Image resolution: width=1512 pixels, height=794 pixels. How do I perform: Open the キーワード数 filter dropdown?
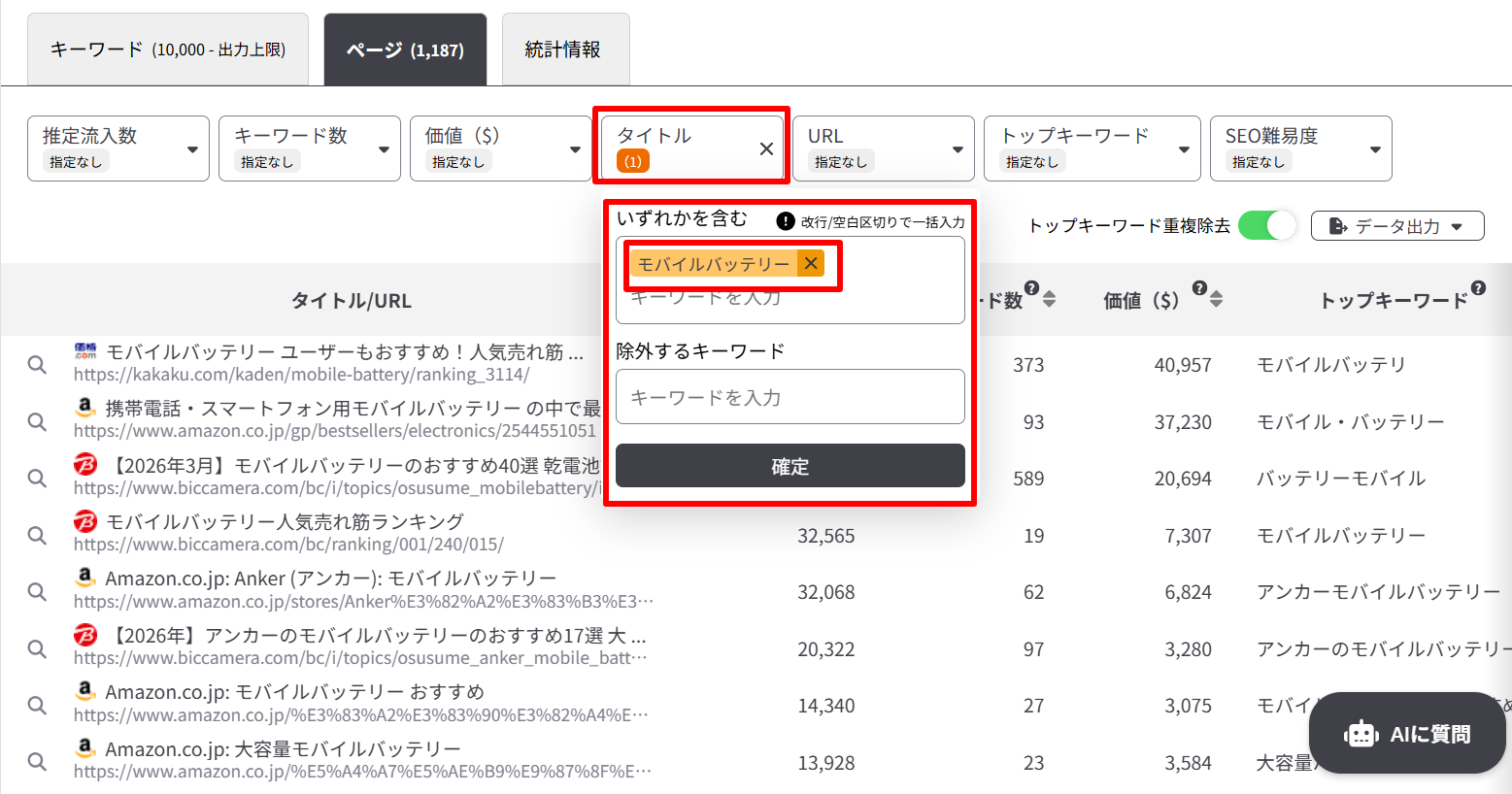tap(310, 149)
